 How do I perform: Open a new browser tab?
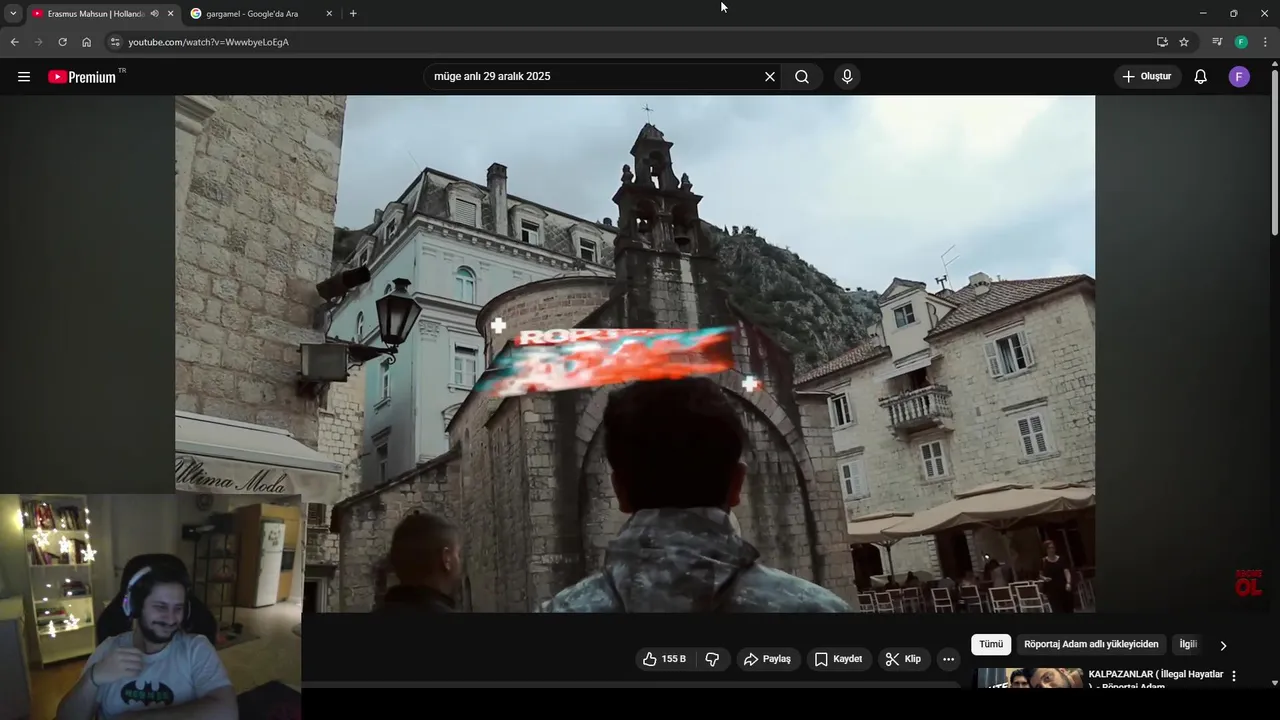point(353,13)
